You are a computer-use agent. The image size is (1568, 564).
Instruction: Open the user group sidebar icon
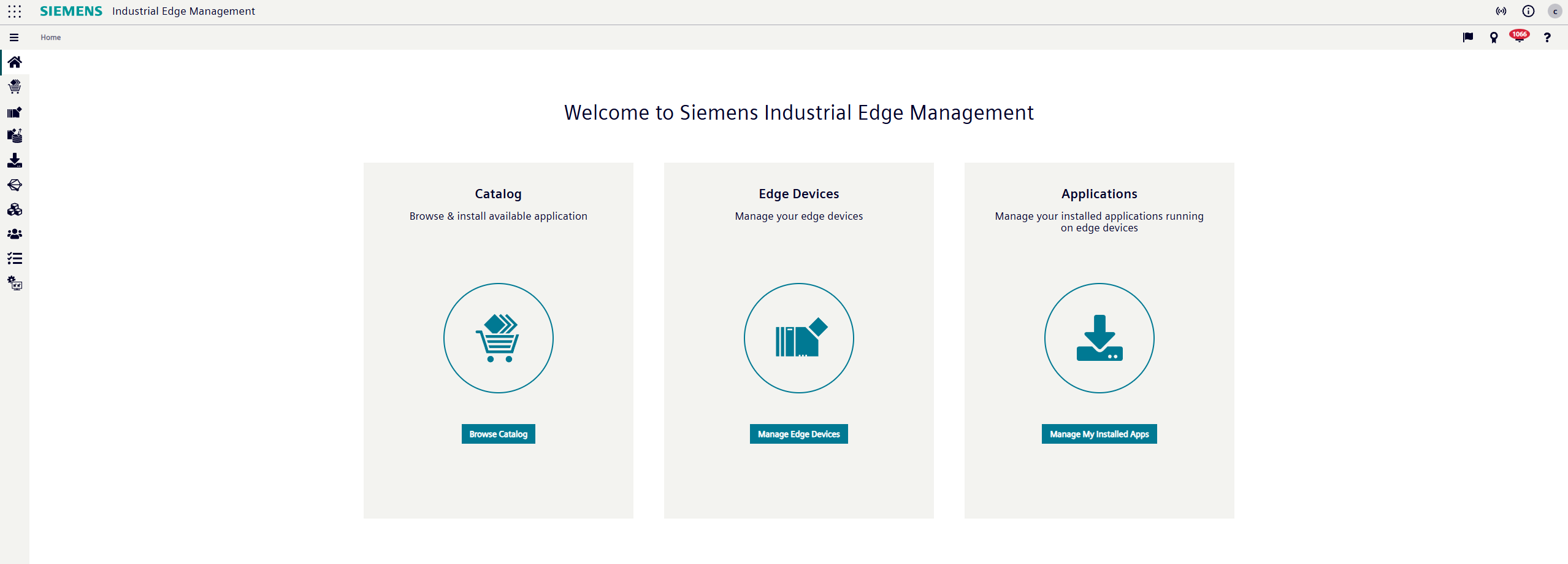15,234
